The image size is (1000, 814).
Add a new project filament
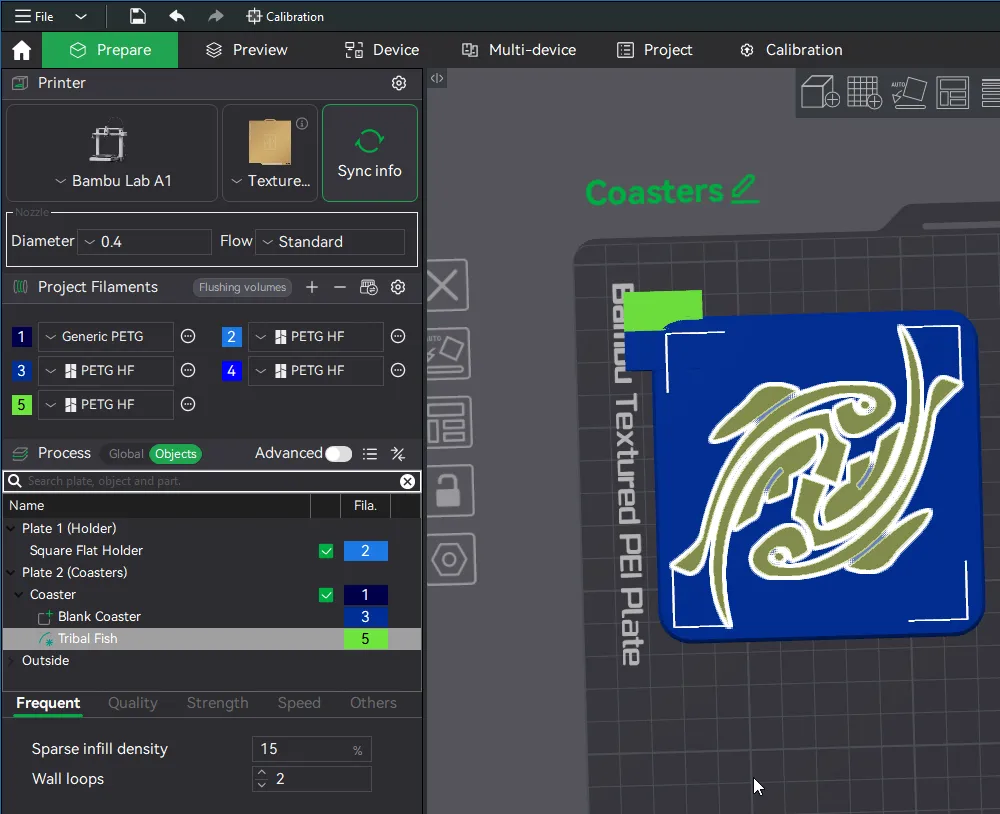(x=312, y=287)
